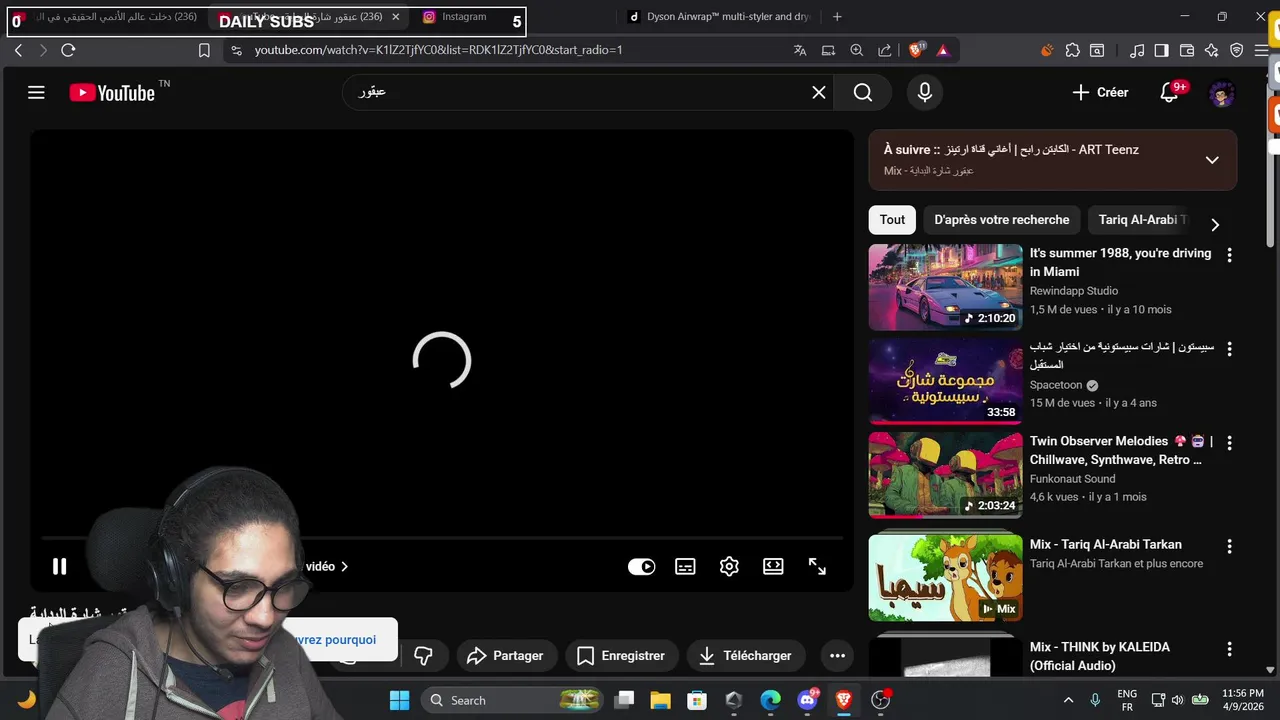
Task: Select the D'après votre recherche chip
Action: (x=1001, y=220)
